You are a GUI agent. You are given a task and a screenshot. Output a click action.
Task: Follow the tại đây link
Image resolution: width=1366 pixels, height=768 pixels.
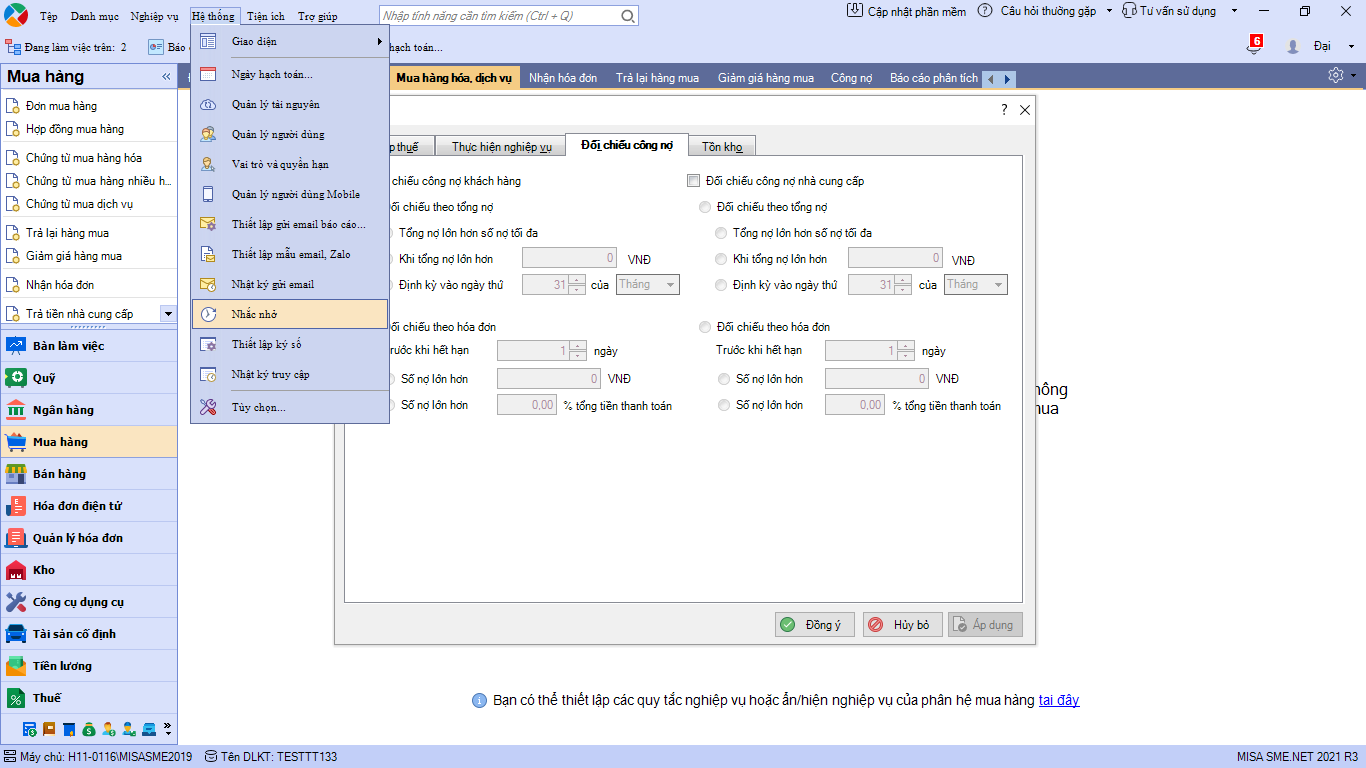(x=1059, y=700)
